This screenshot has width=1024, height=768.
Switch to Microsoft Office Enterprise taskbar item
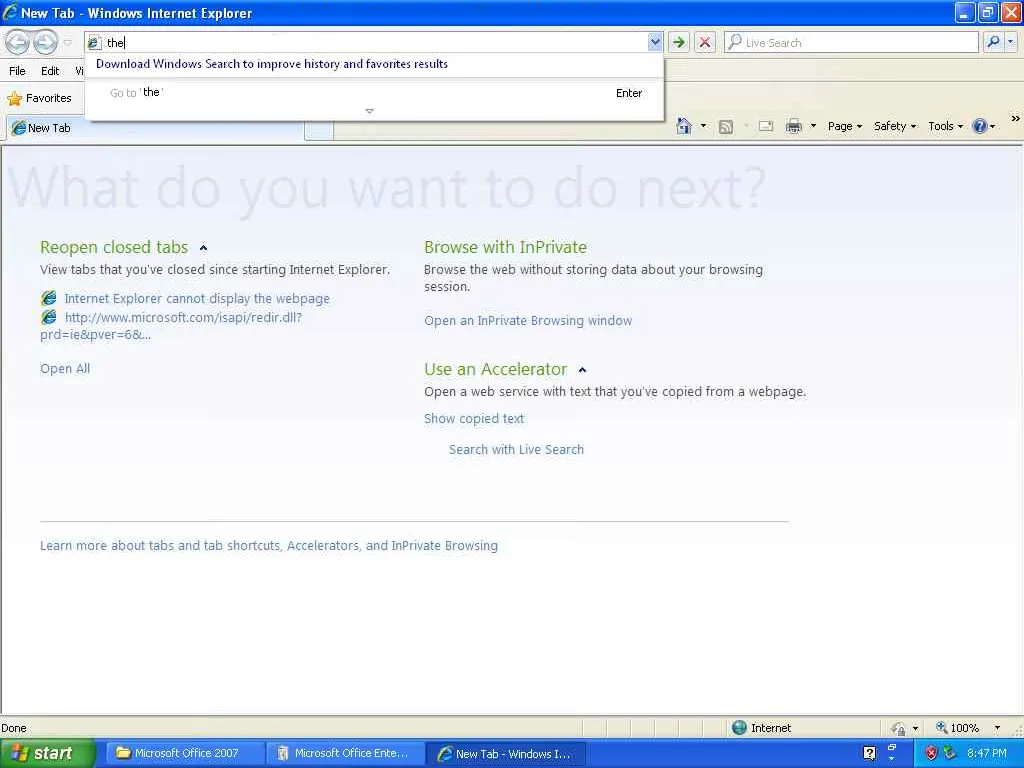345,753
